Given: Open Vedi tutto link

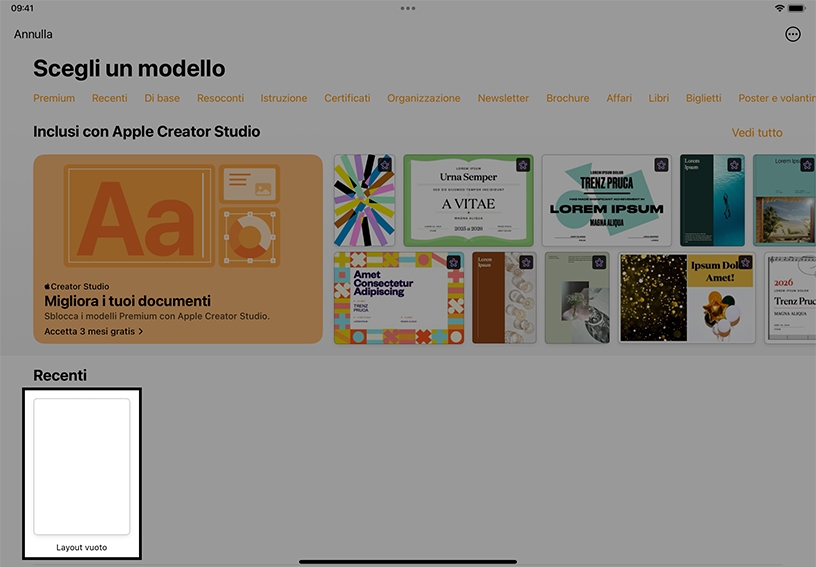Looking at the screenshot, I should coord(757,133).
